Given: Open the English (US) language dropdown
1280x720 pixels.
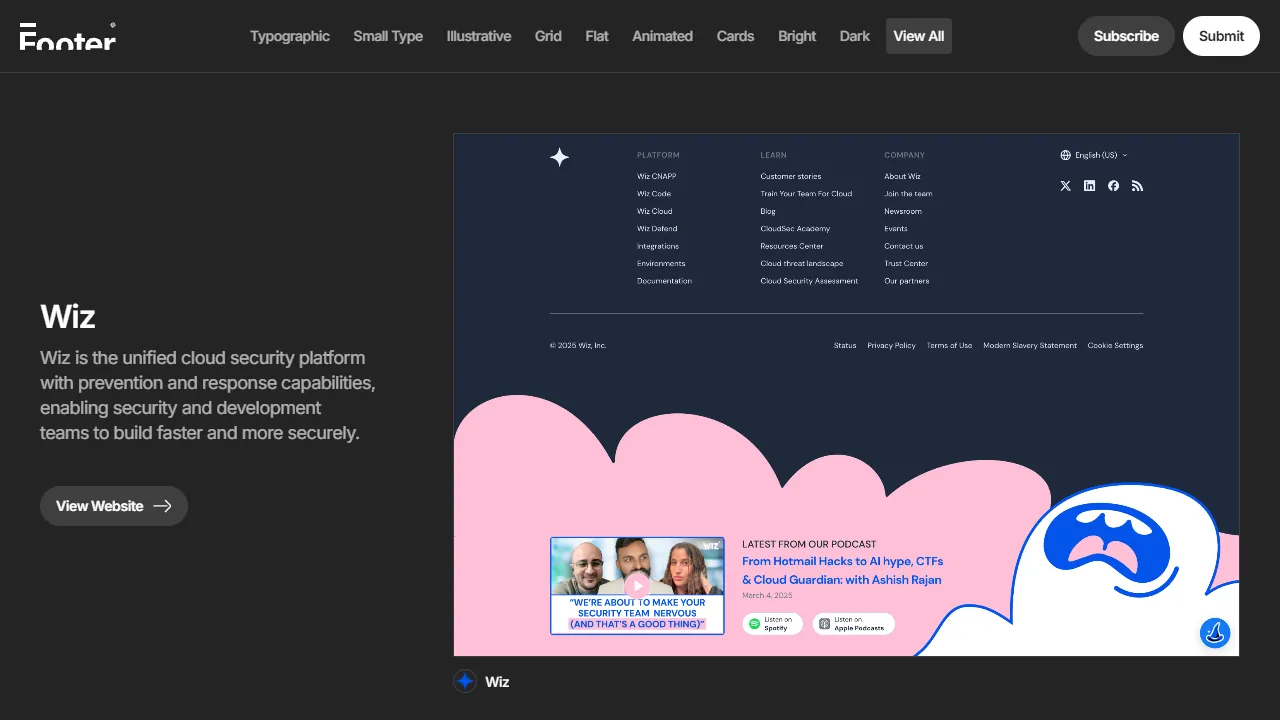Looking at the screenshot, I should tap(1094, 155).
